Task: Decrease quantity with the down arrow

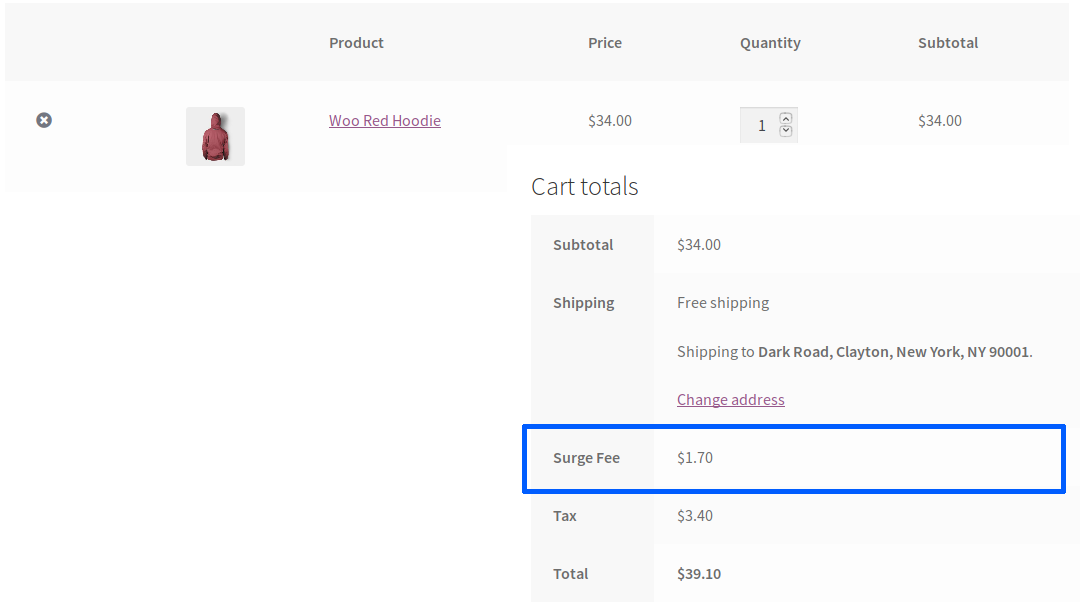Action: coord(786,131)
